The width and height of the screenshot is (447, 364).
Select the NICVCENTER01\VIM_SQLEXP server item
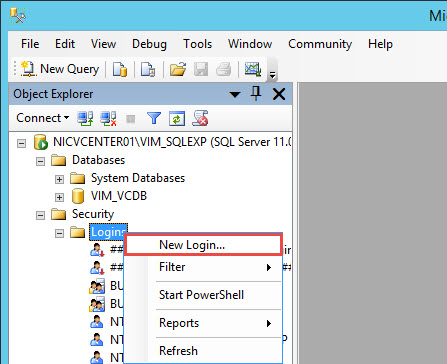coord(172,142)
